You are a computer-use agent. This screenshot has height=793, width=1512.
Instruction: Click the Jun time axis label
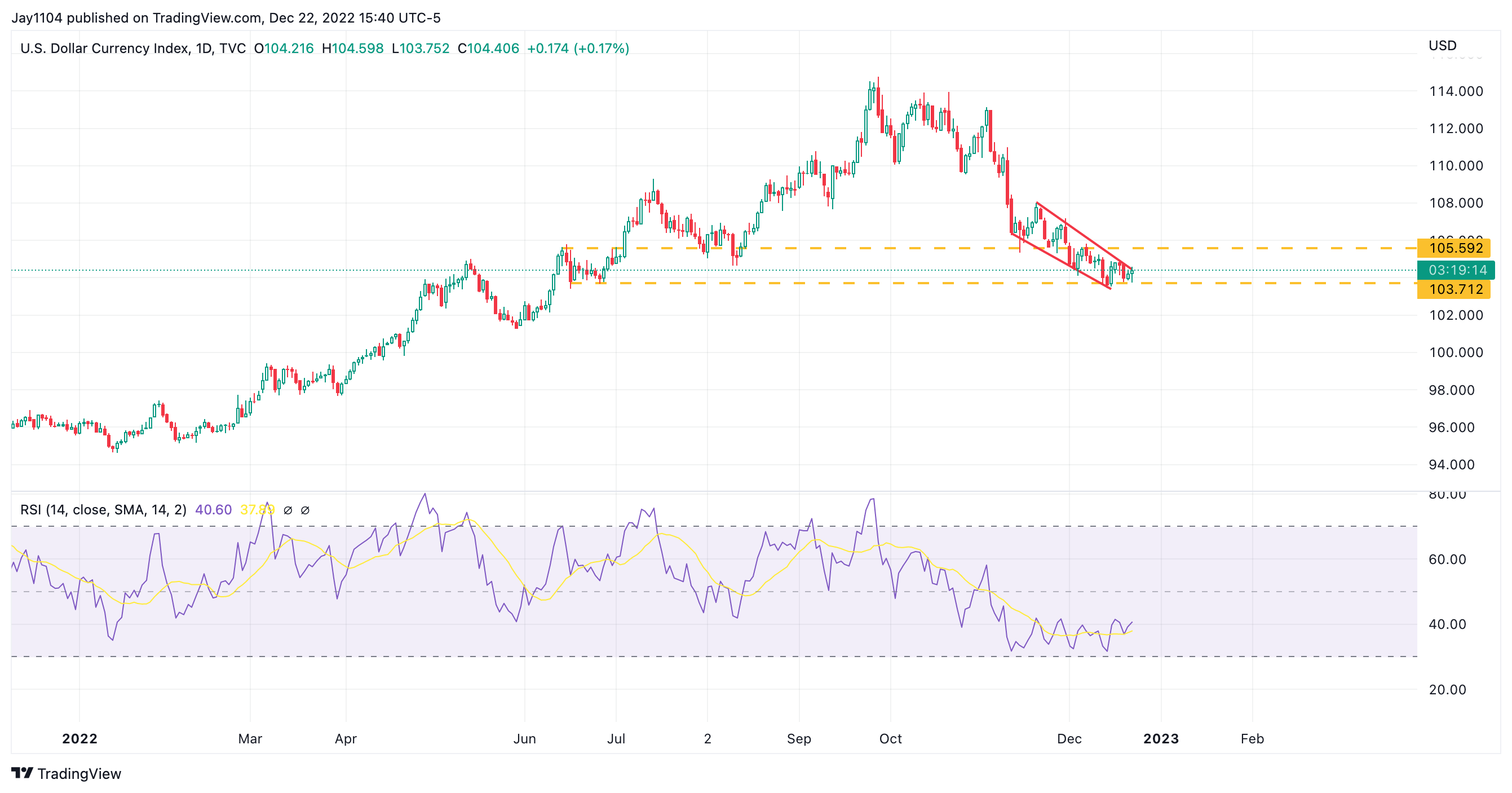pos(524,738)
